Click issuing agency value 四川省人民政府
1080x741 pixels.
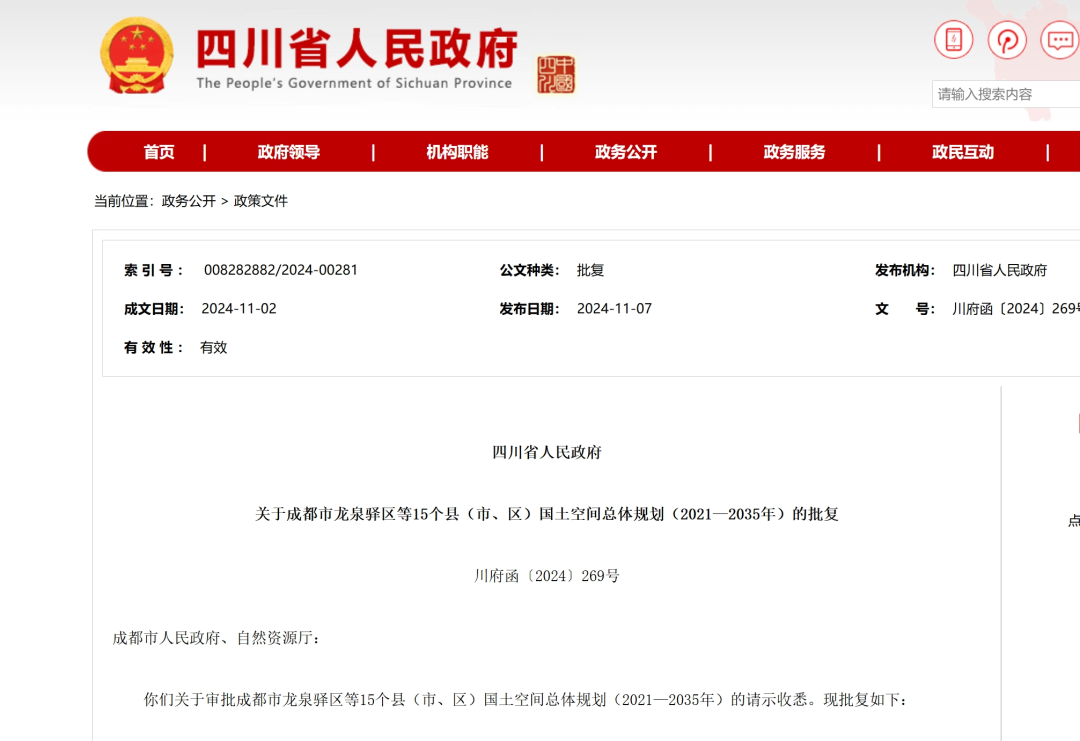(x=999, y=270)
